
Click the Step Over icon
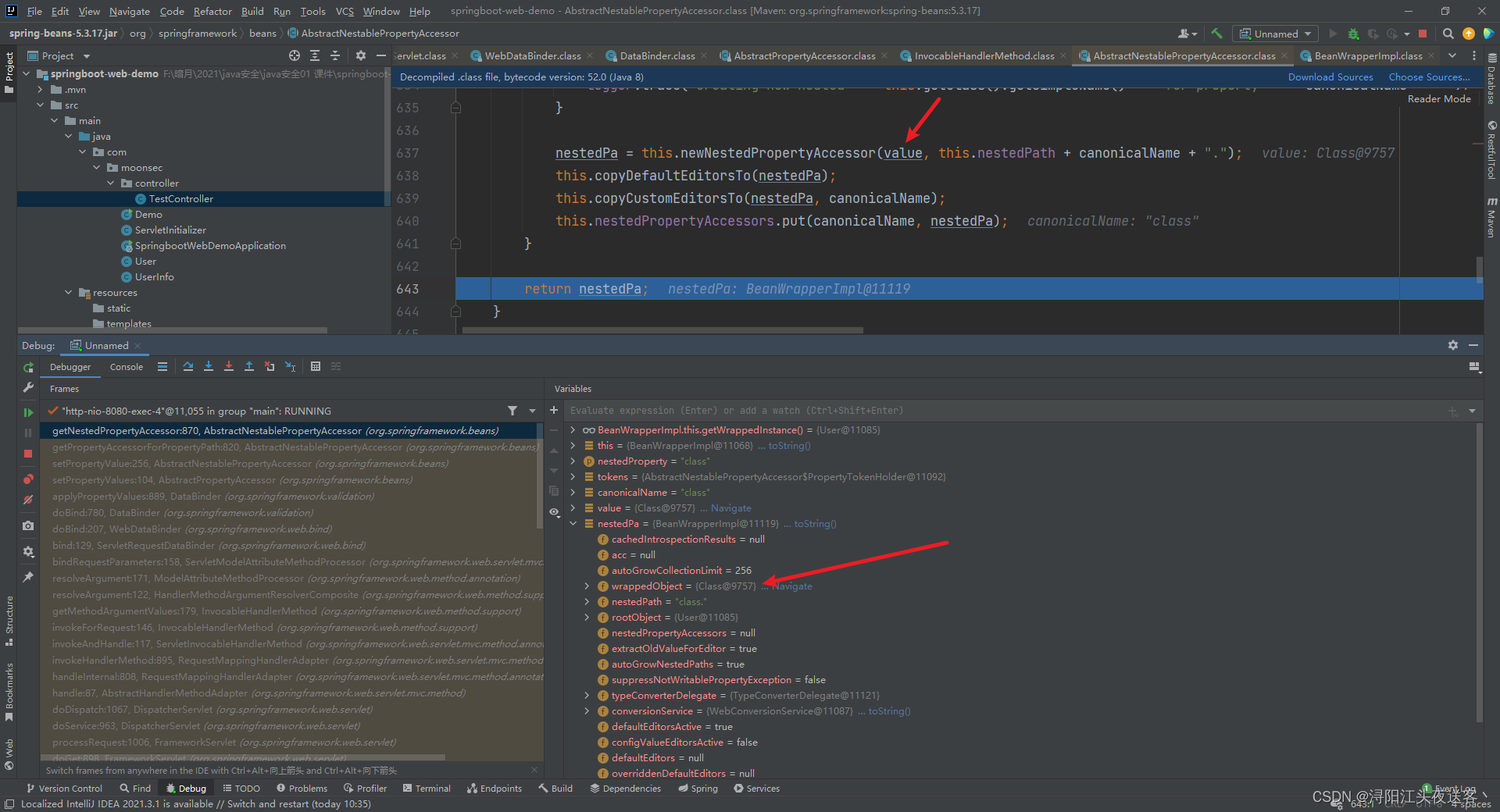click(188, 366)
